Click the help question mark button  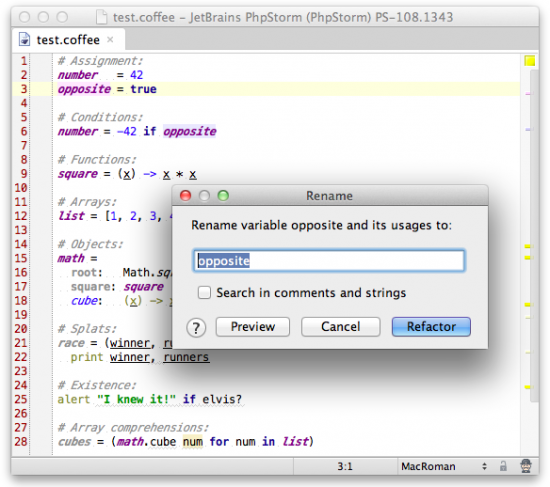pos(196,328)
